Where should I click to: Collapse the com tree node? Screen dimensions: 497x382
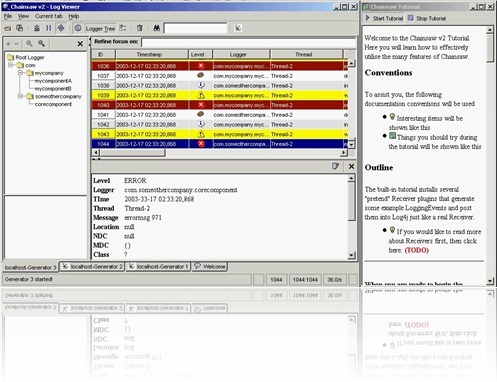click(x=11, y=65)
